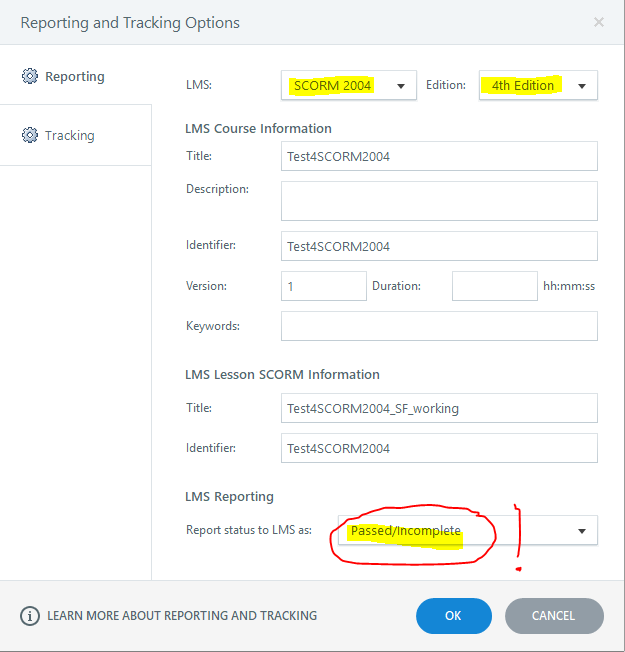Click the LMS Lesson Title field
This screenshot has width=625, height=652.
pos(439,408)
